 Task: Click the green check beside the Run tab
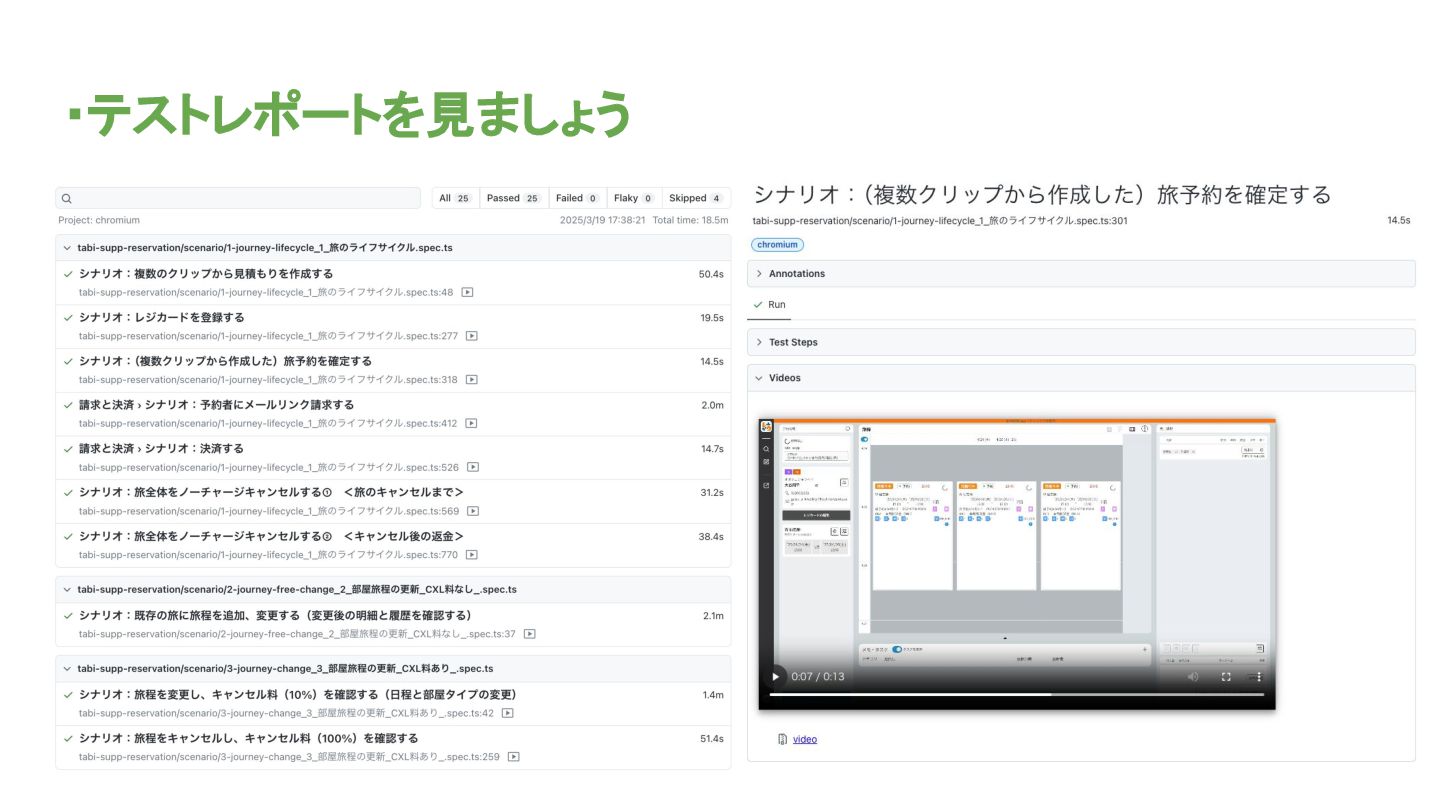pos(758,305)
